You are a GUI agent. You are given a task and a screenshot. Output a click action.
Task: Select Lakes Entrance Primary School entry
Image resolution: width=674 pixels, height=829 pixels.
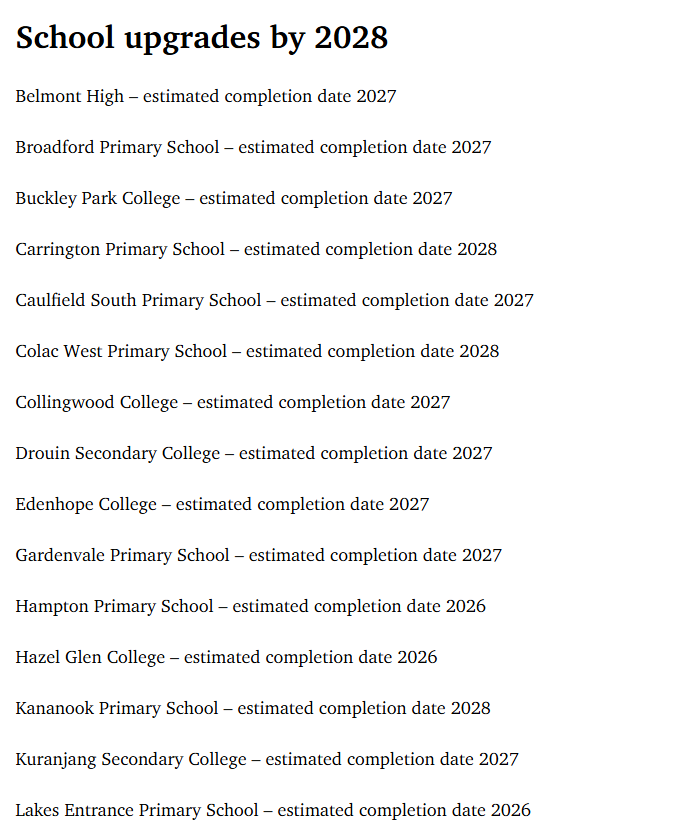273,810
